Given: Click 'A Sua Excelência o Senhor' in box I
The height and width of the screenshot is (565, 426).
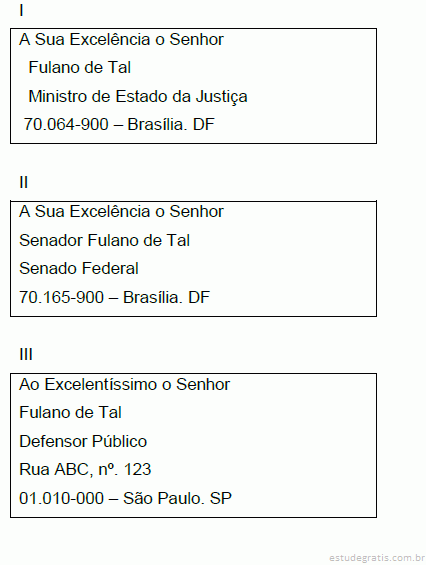Looking at the screenshot, I should (x=121, y=39).
